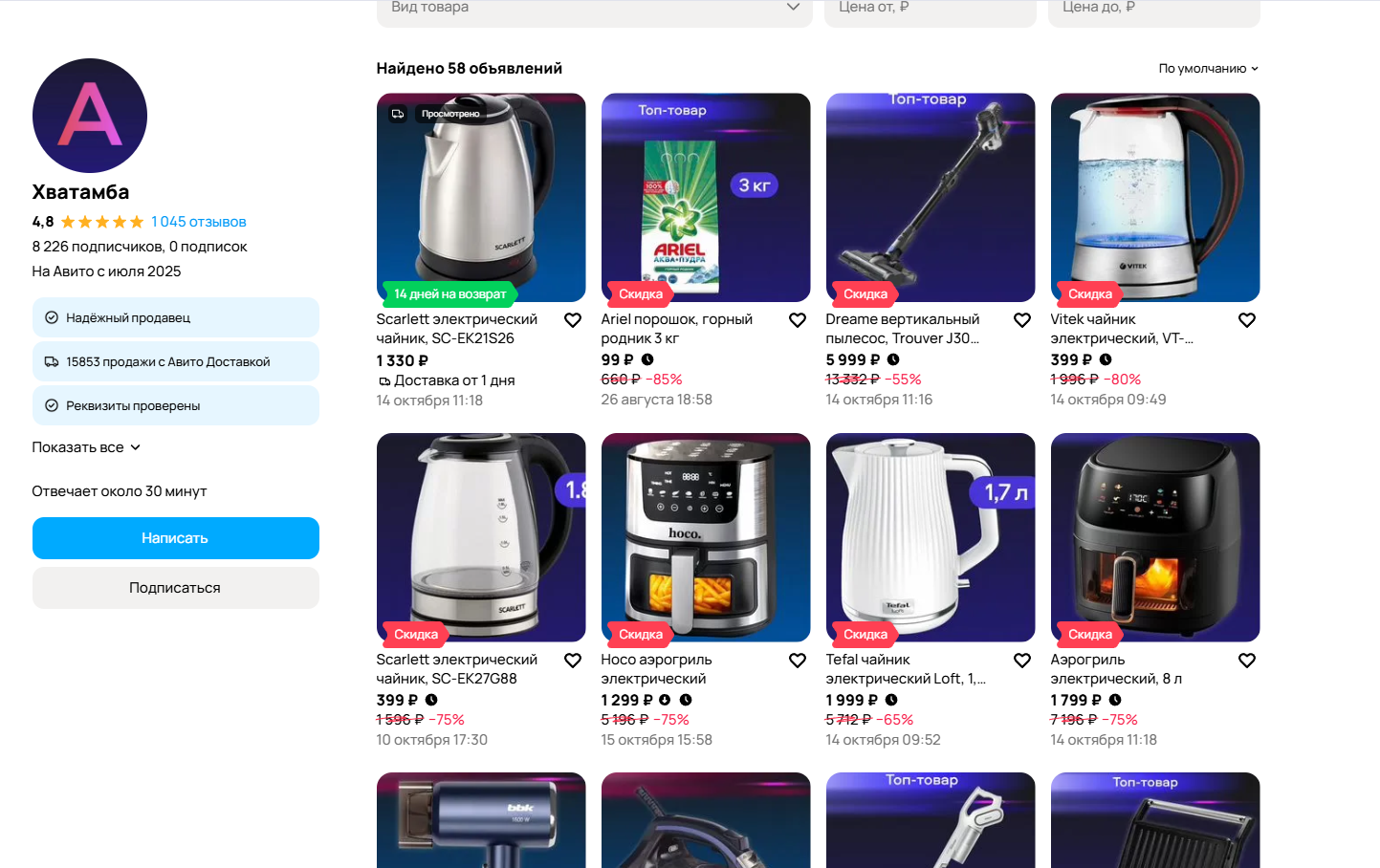Screen dimensions: 1380x868
Task: Click the delivery truck icon in sales badge
Action: point(52,361)
